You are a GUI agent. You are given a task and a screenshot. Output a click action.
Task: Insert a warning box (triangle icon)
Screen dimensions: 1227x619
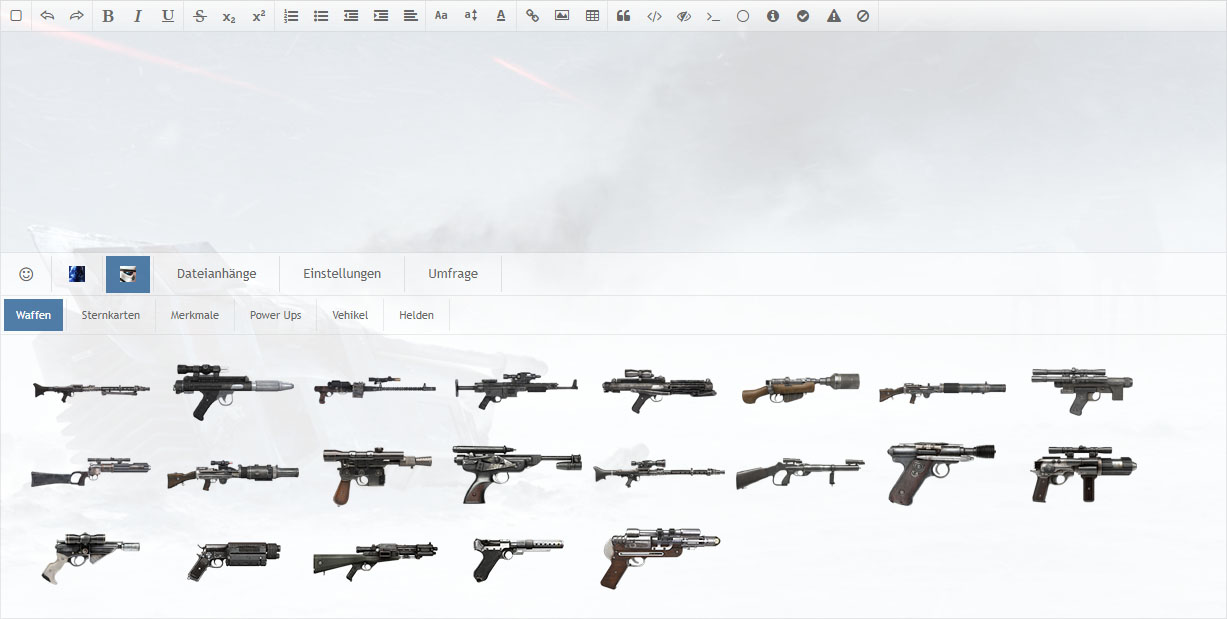pyautogui.click(x=834, y=16)
